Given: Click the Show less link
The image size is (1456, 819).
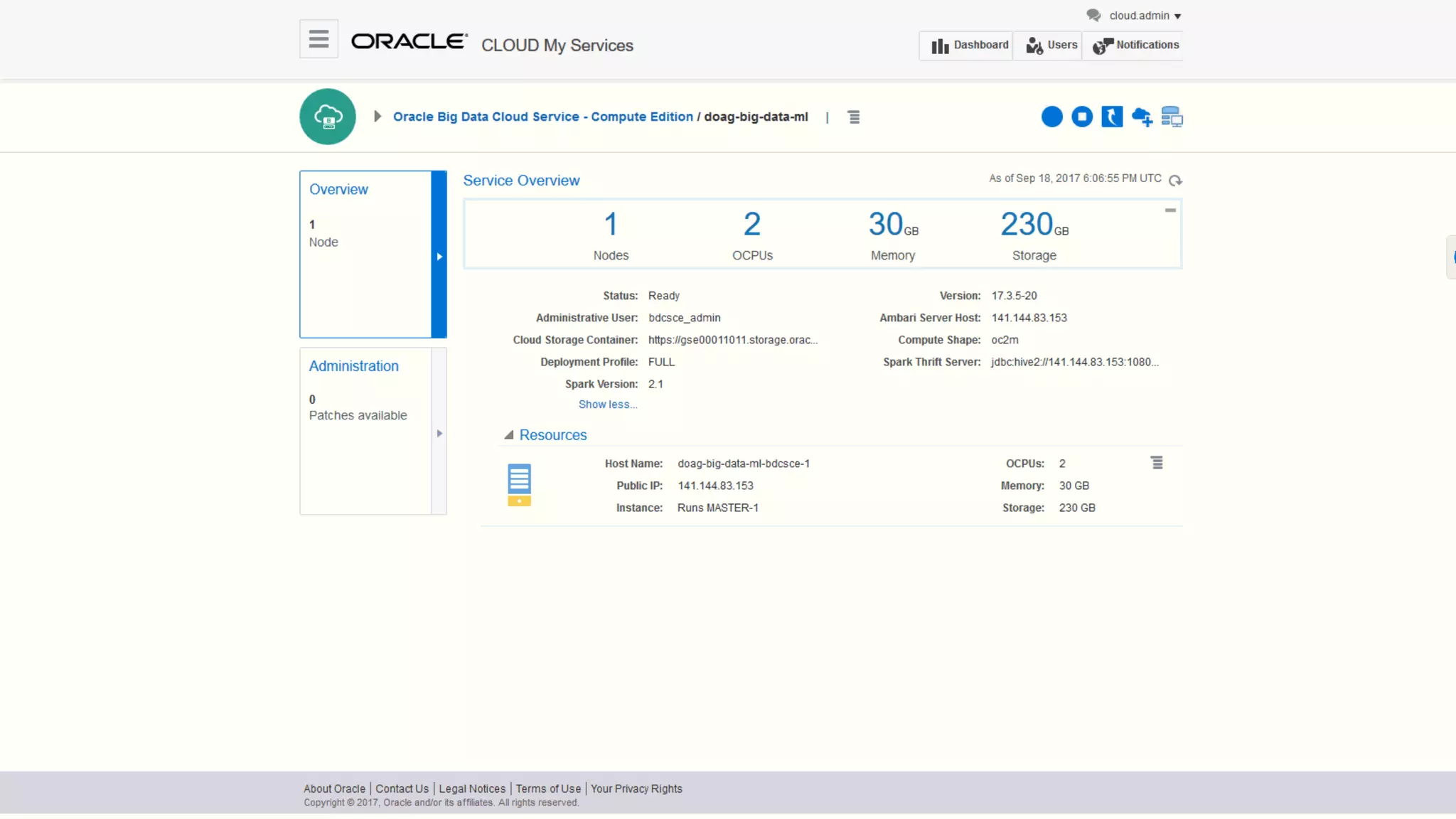Looking at the screenshot, I should [x=607, y=405].
